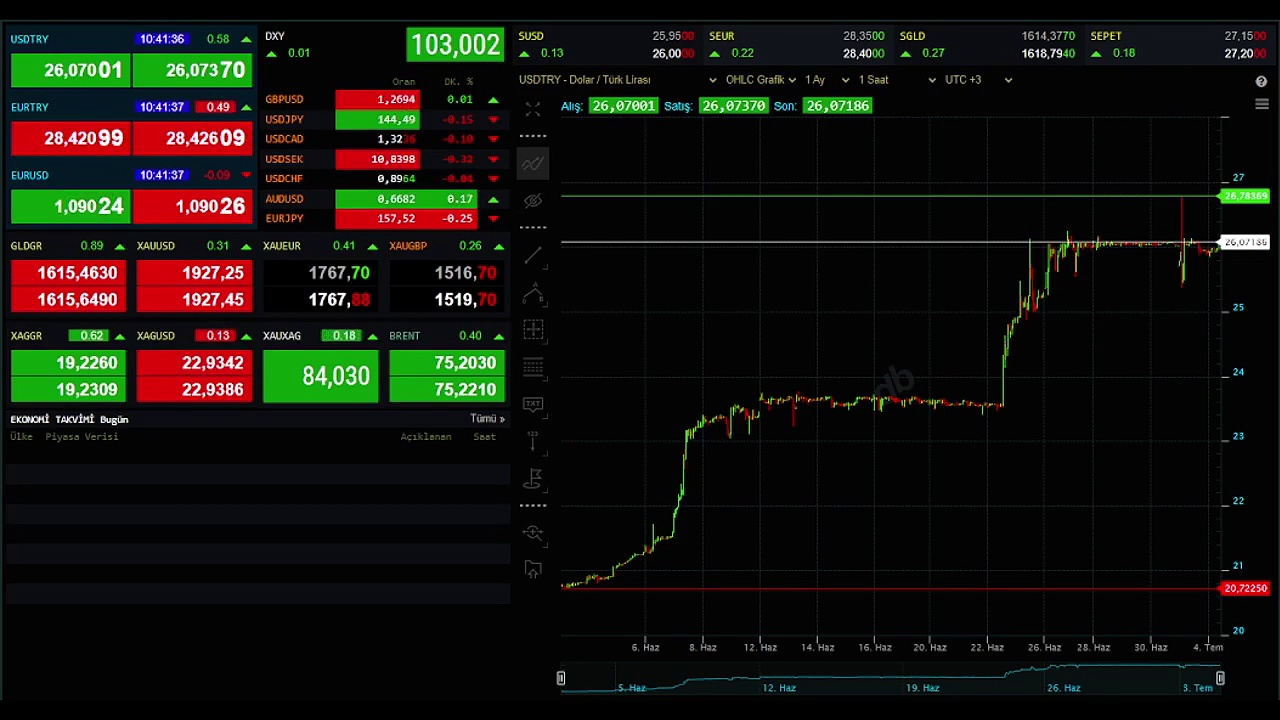Open the chart help question mark icon
The width and height of the screenshot is (1280, 720).
(x=1261, y=81)
